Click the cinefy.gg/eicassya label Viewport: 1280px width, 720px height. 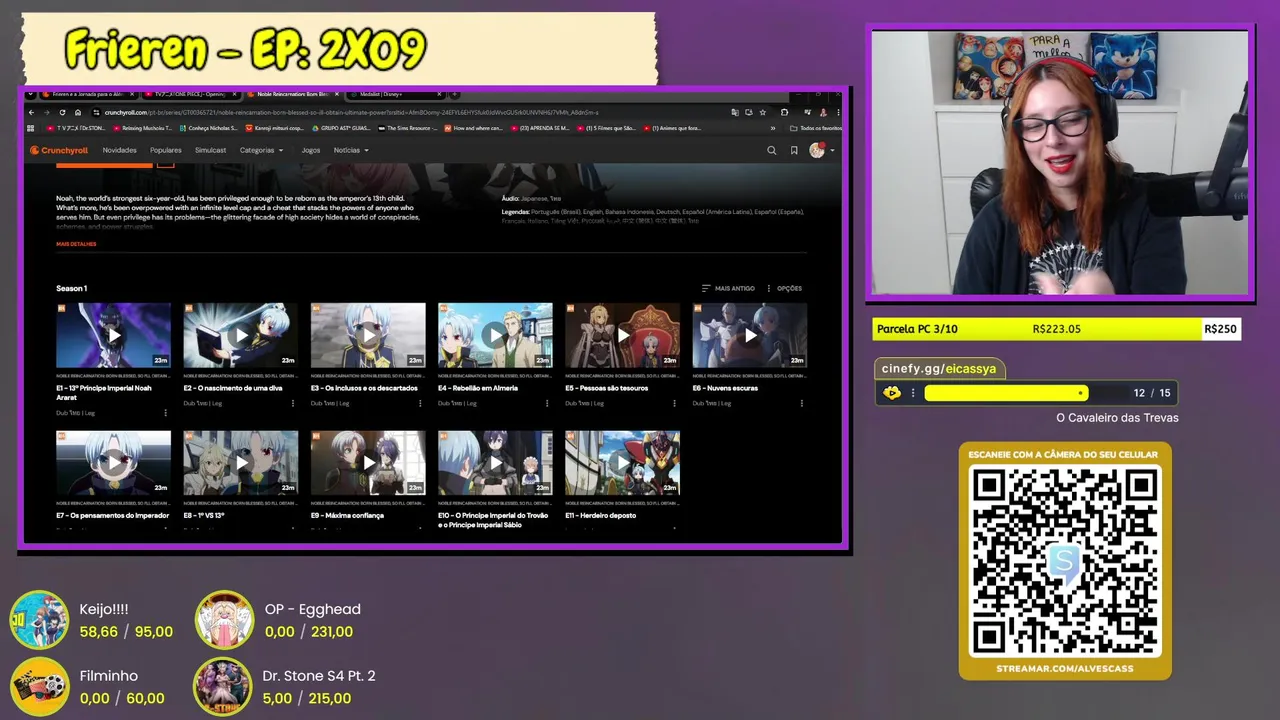938,369
